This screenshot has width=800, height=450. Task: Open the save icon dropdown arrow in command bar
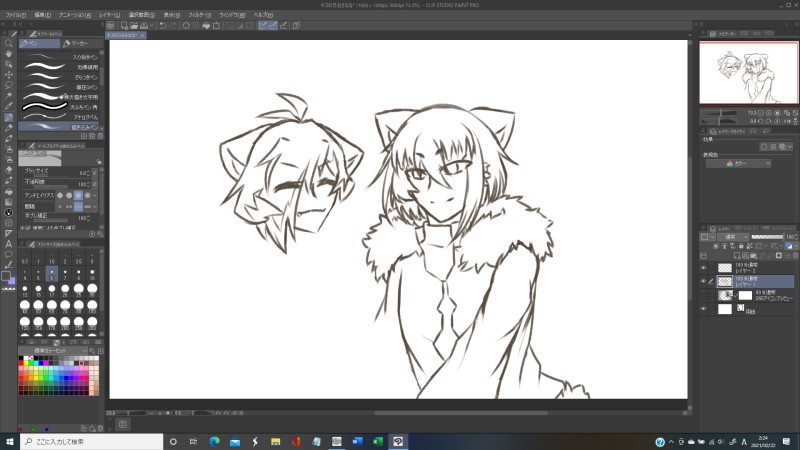click(x=152, y=25)
